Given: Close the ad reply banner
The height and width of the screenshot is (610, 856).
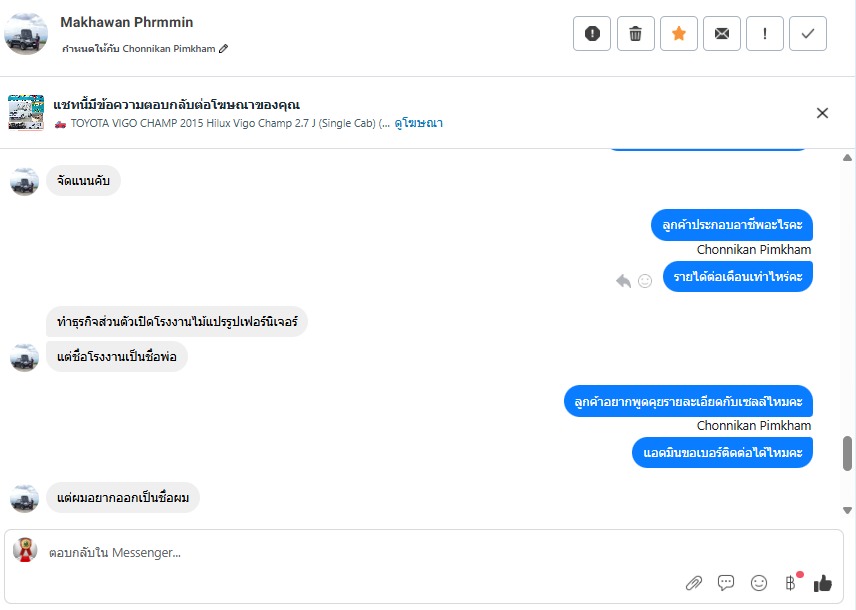Looking at the screenshot, I should [822, 113].
